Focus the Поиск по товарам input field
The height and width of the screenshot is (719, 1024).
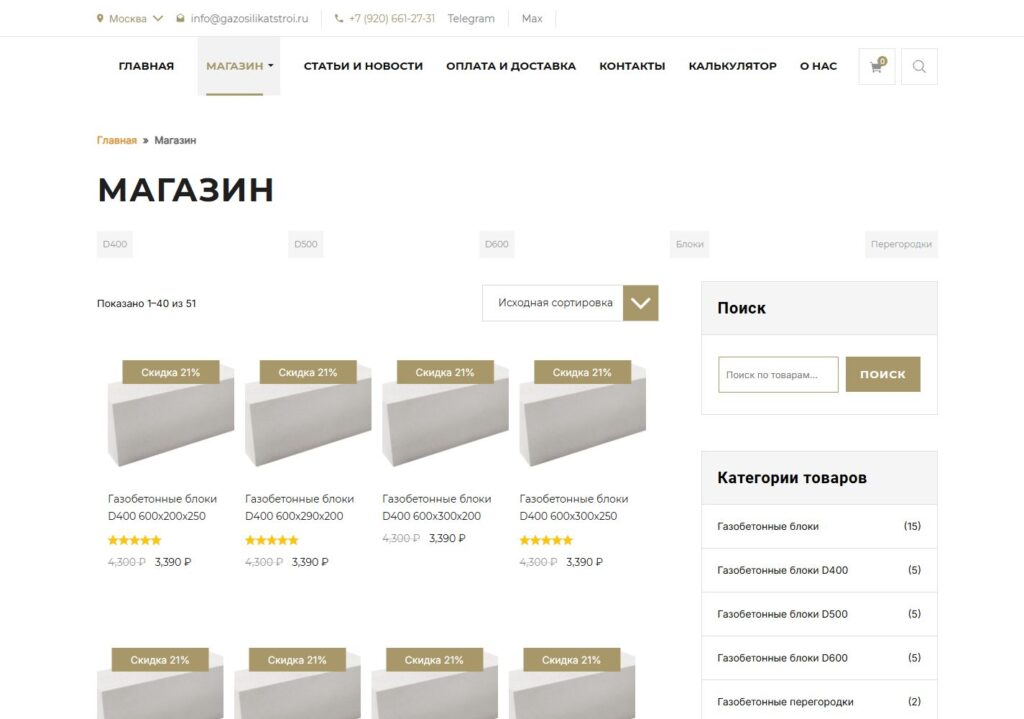pyautogui.click(x=778, y=374)
